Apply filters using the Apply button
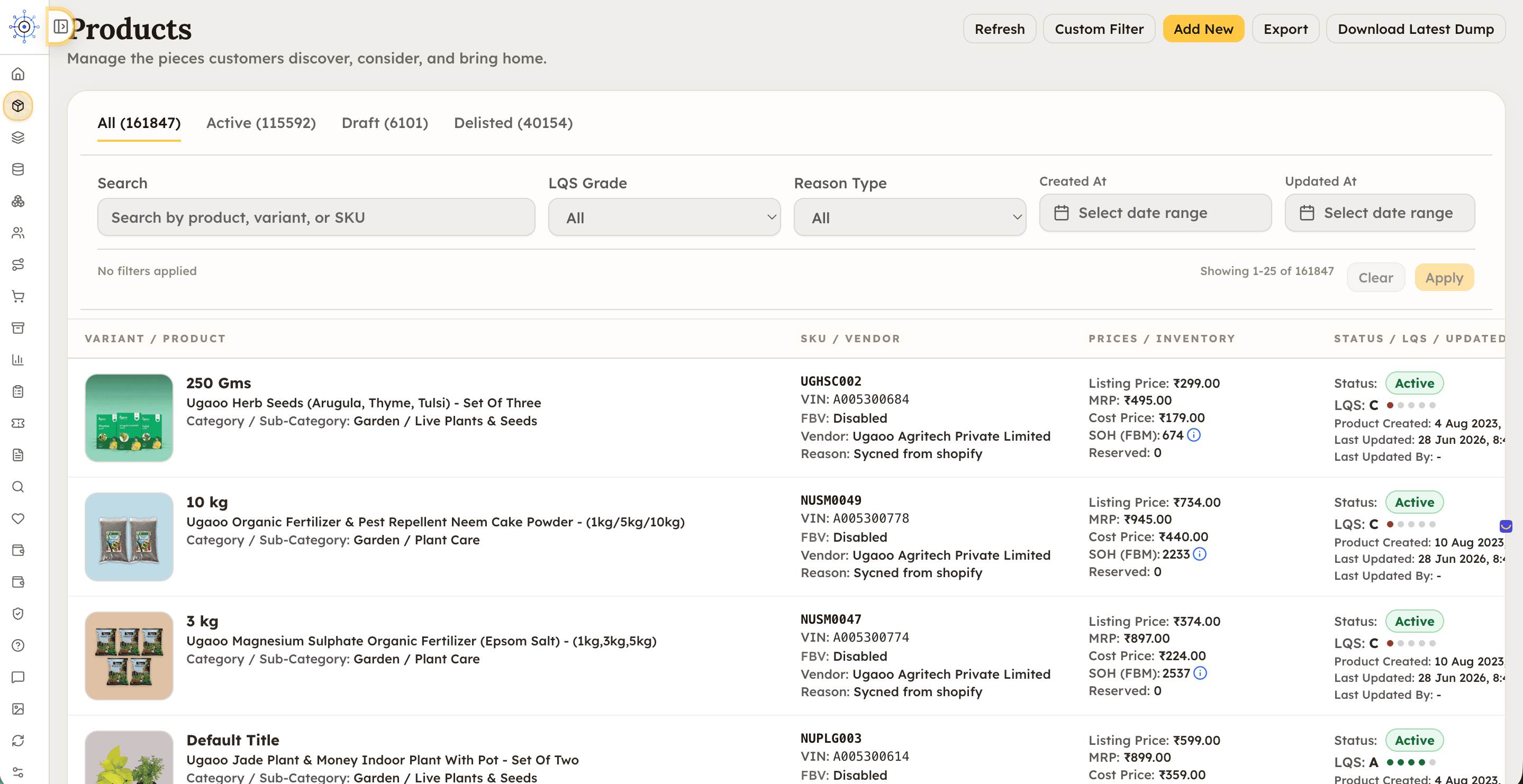1523x784 pixels. [x=1444, y=277]
